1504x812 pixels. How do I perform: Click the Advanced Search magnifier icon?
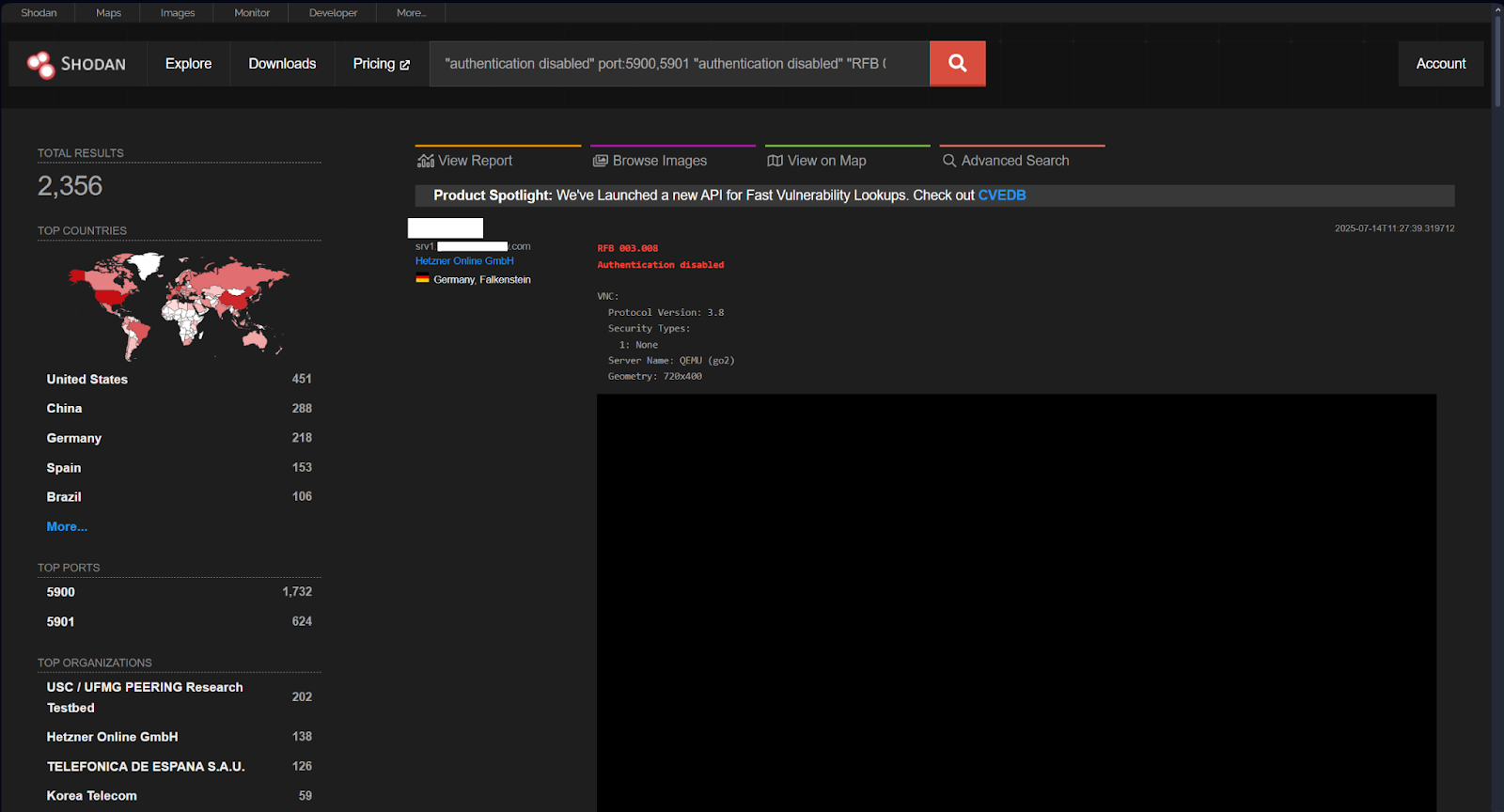(949, 161)
